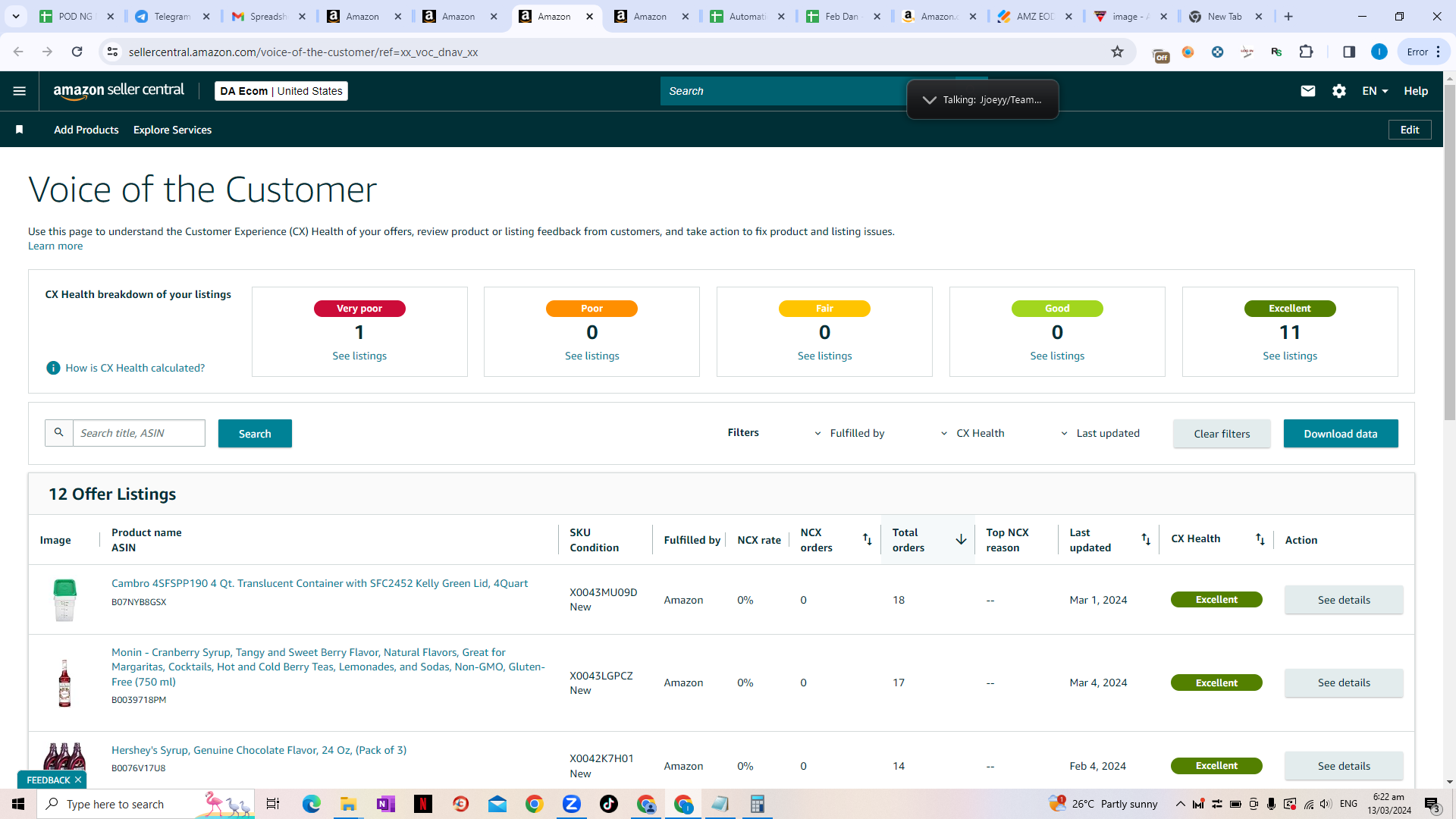Sort listings by CX Health column
The image size is (1456, 819).
(1260, 539)
